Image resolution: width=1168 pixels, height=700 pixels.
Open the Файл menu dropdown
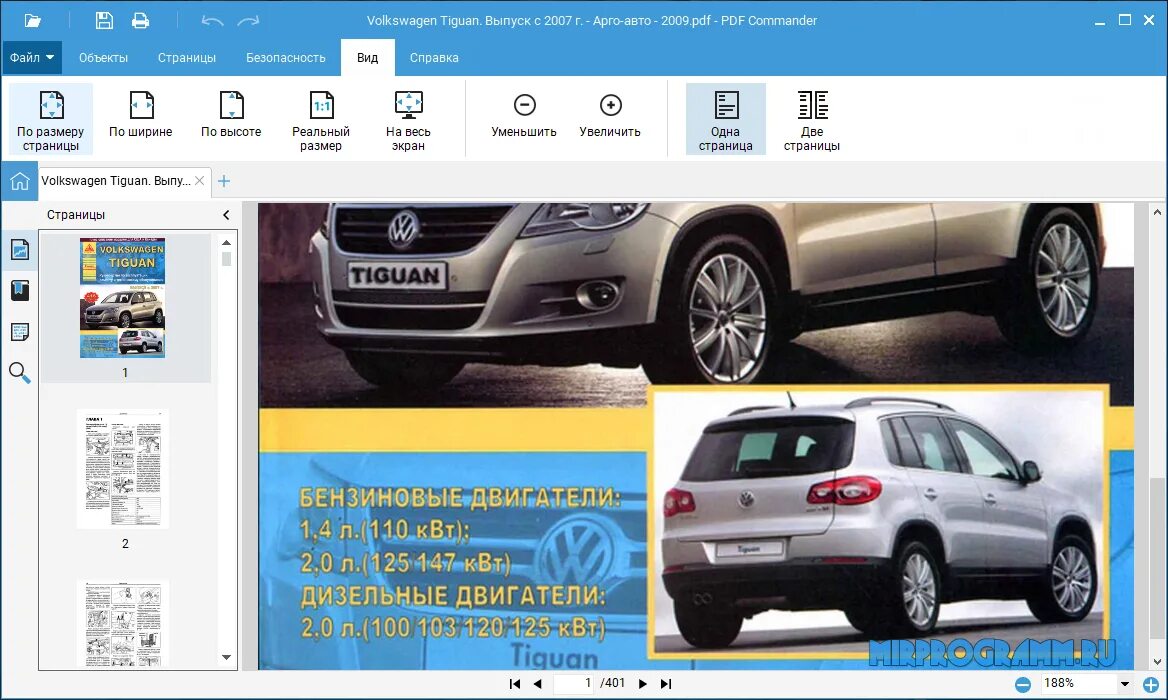(x=31, y=57)
